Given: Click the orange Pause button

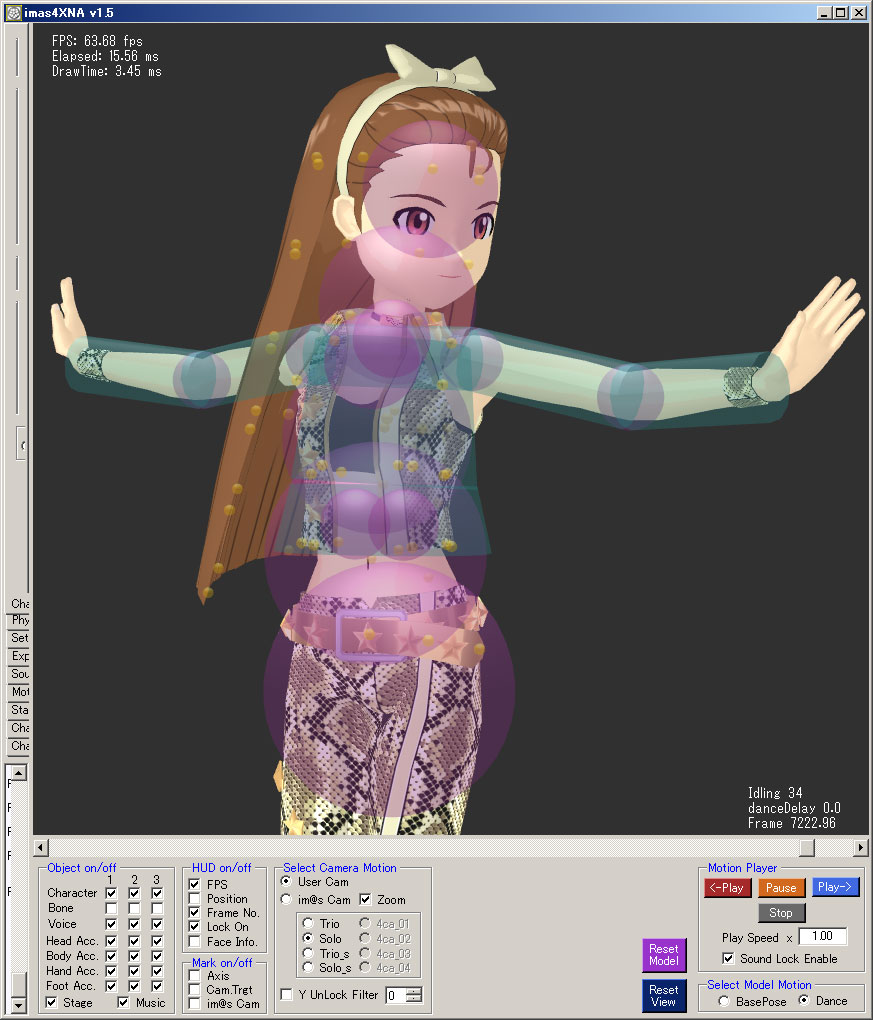Looking at the screenshot, I should (x=781, y=887).
